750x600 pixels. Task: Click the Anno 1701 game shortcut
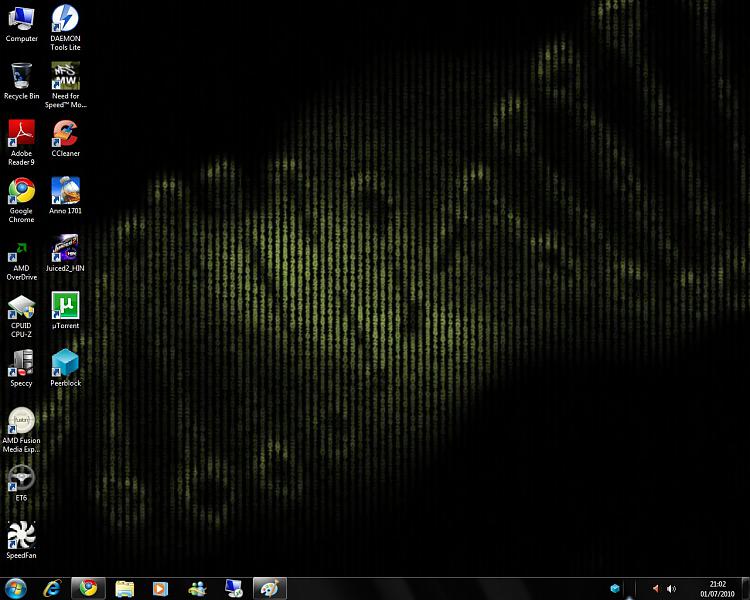pos(66,196)
